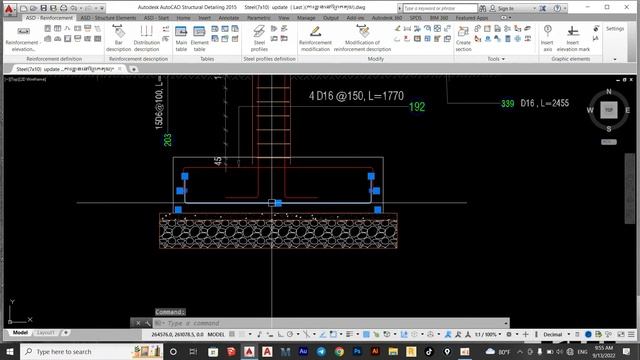Click the Reinforcement elevation tool
The image size is (640, 360).
23,39
